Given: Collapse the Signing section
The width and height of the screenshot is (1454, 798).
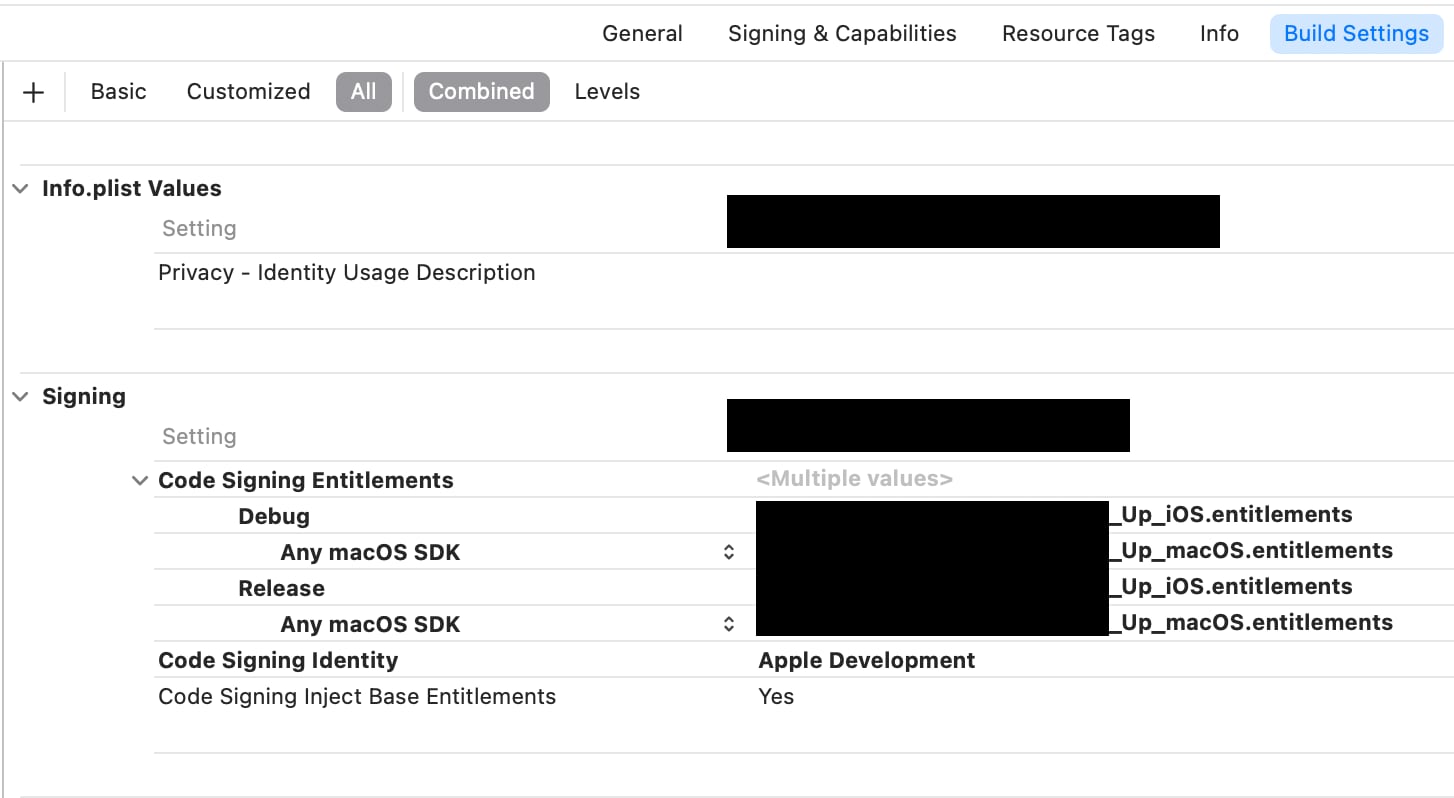Looking at the screenshot, I should point(21,397).
